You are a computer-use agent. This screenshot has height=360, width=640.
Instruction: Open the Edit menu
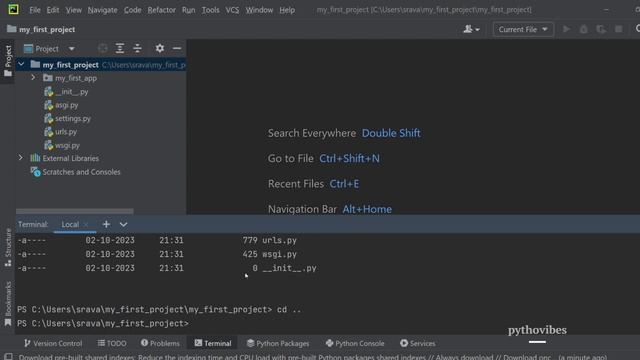53,10
